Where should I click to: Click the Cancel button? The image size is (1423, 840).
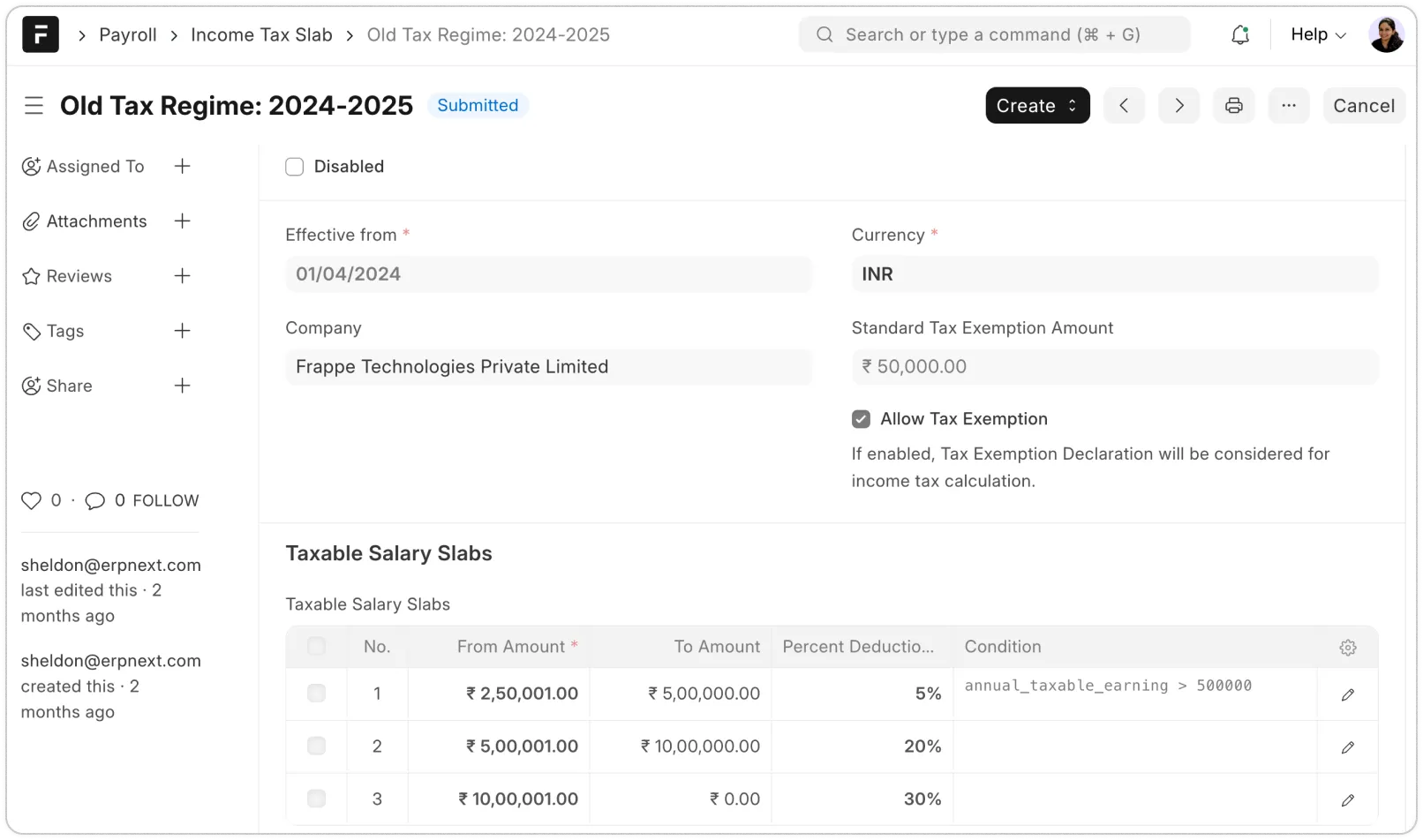tap(1363, 106)
